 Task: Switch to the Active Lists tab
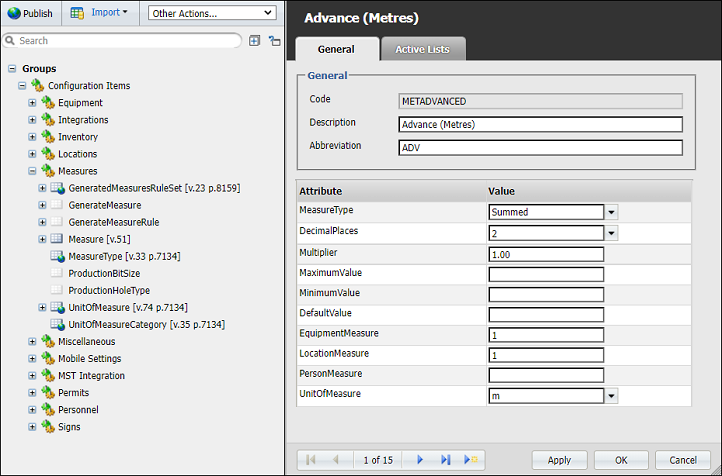[423, 49]
